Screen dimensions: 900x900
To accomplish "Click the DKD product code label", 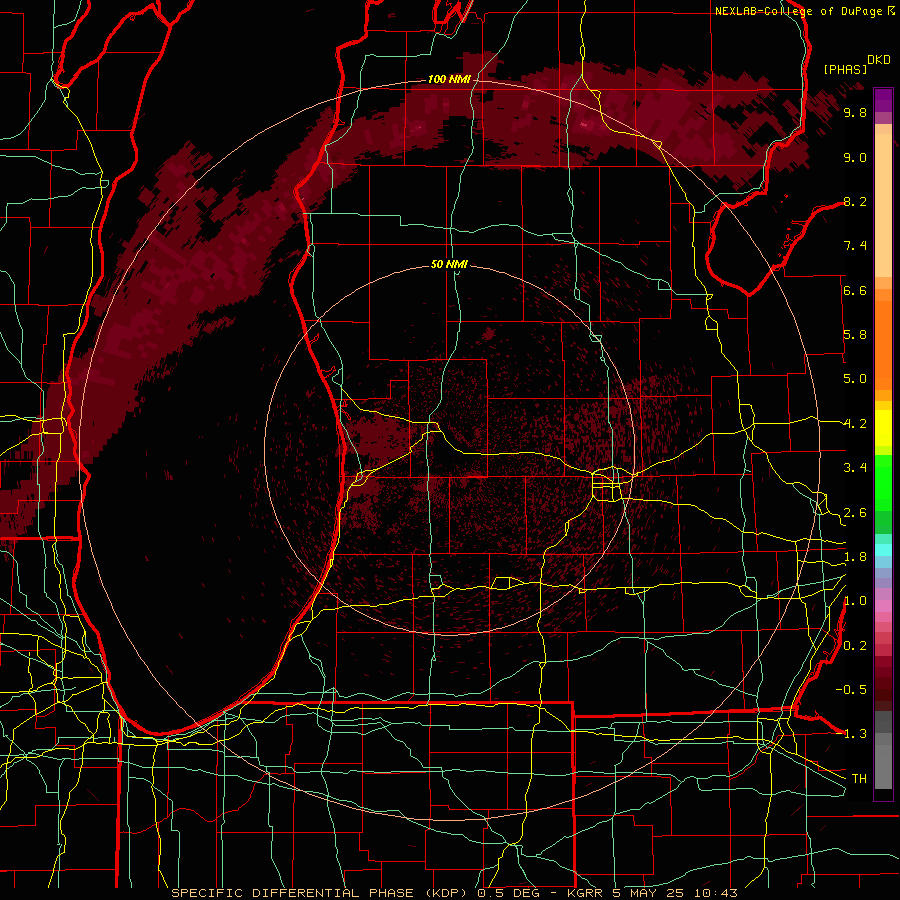I will tap(878, 60).
